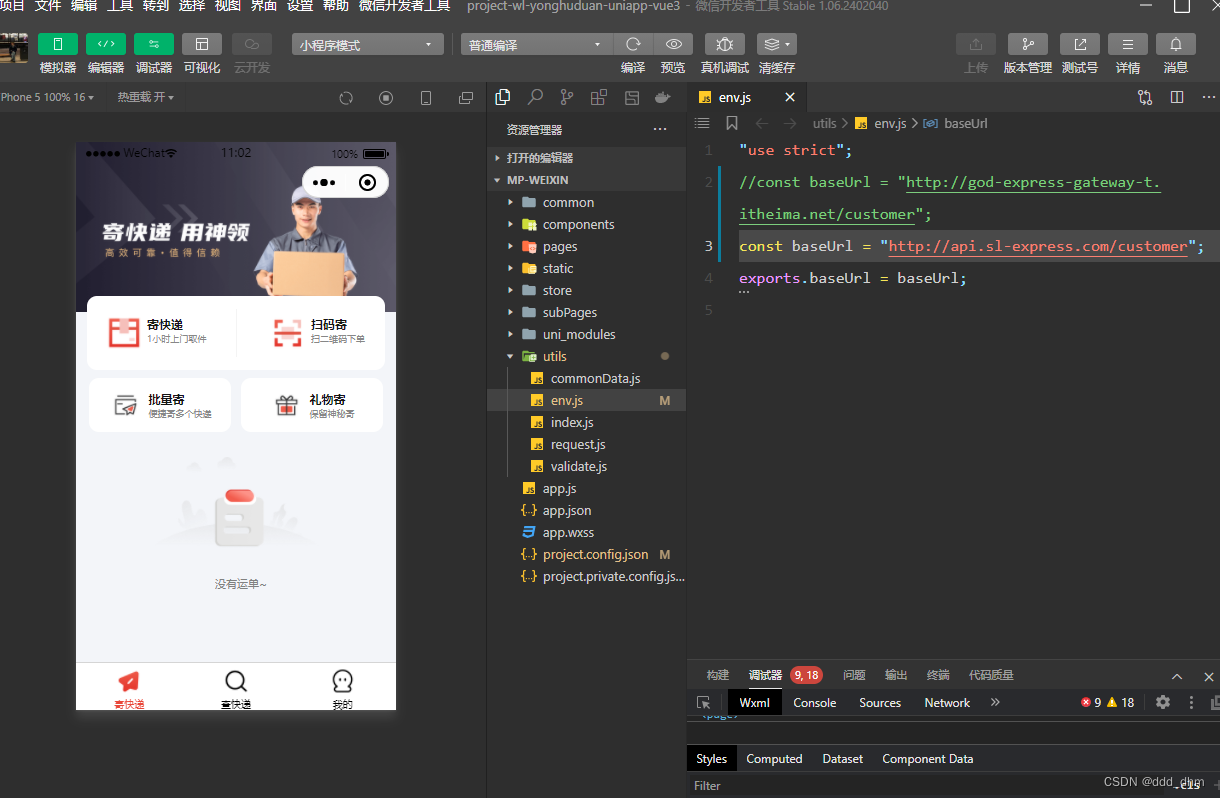
Task: Collapse the utils folder
Action: (586, 356)
